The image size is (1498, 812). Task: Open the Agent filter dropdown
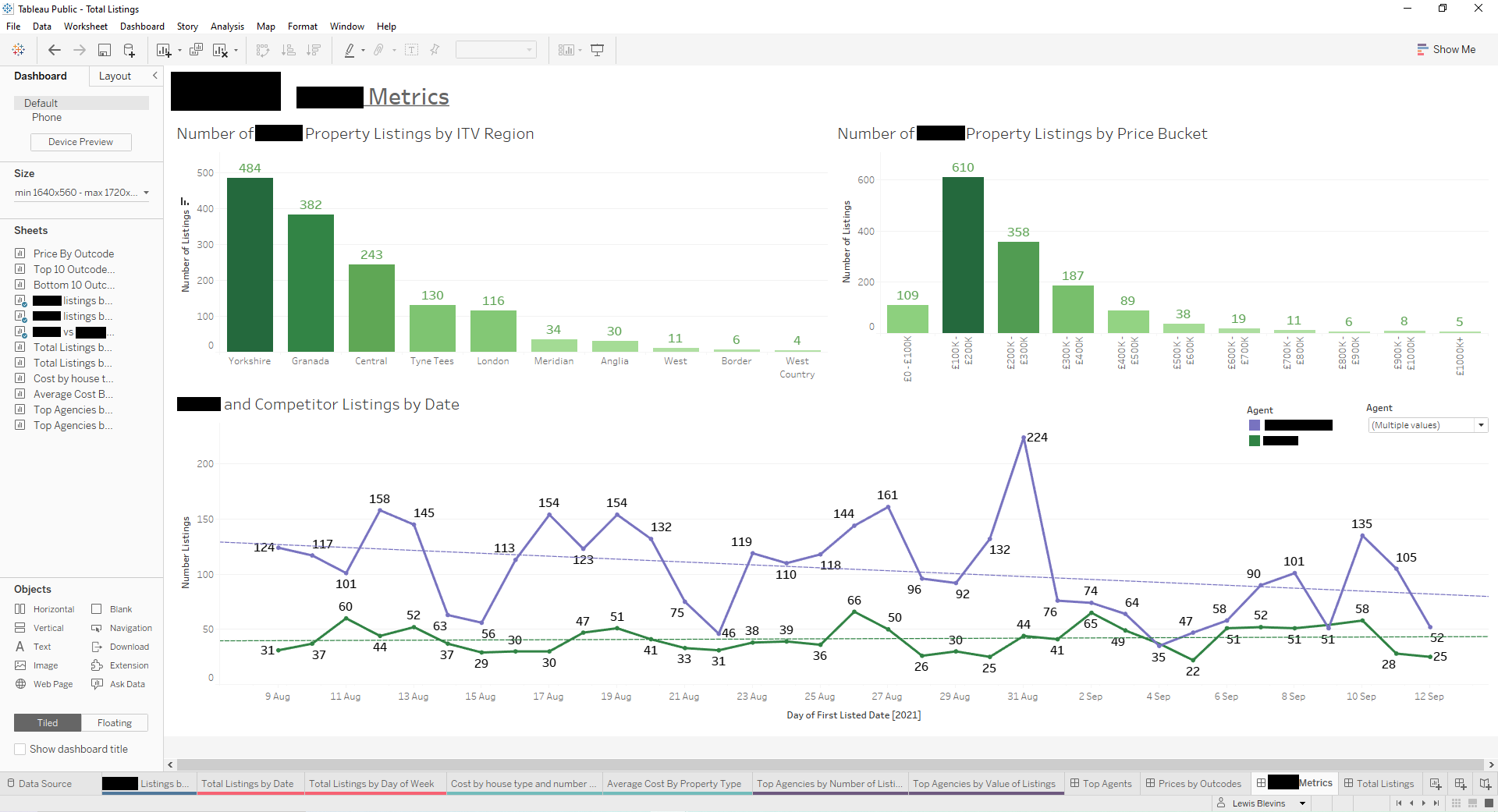[1480, 425]
